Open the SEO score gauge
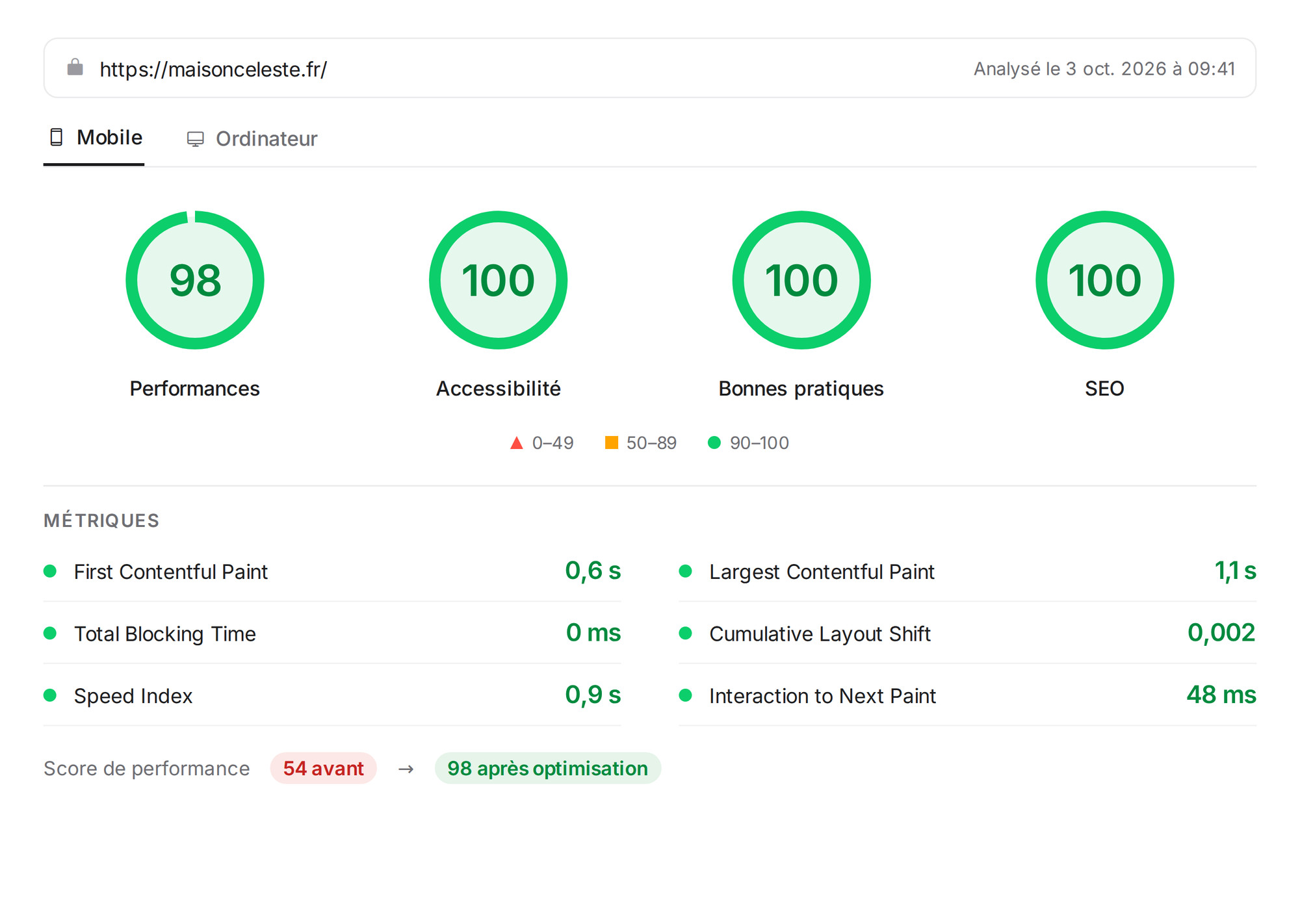Image resolution: width=1300 pixels, height=924 pixels. (1105, 280)
